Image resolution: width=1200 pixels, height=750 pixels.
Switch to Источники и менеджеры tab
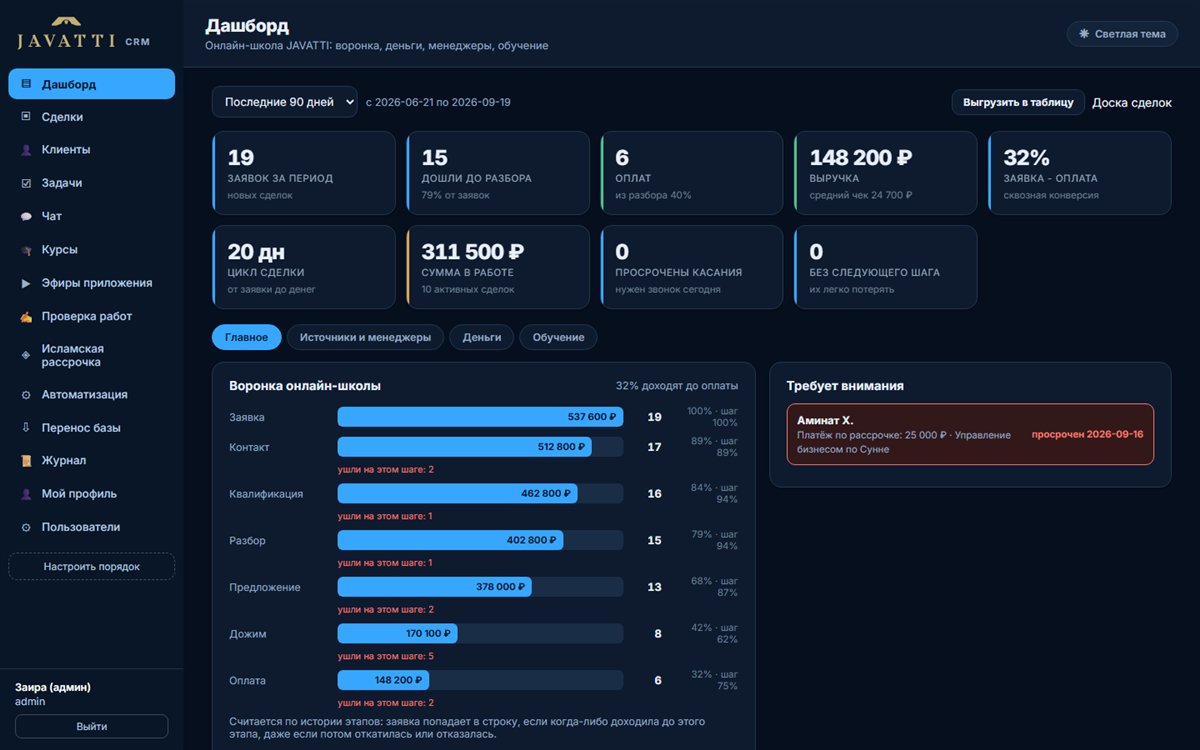tap(365, 337)
